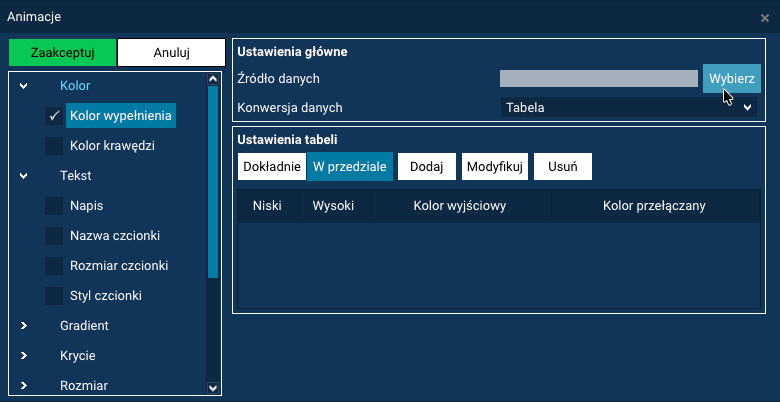Close the Animacje dialog window

tap(765, 17)
